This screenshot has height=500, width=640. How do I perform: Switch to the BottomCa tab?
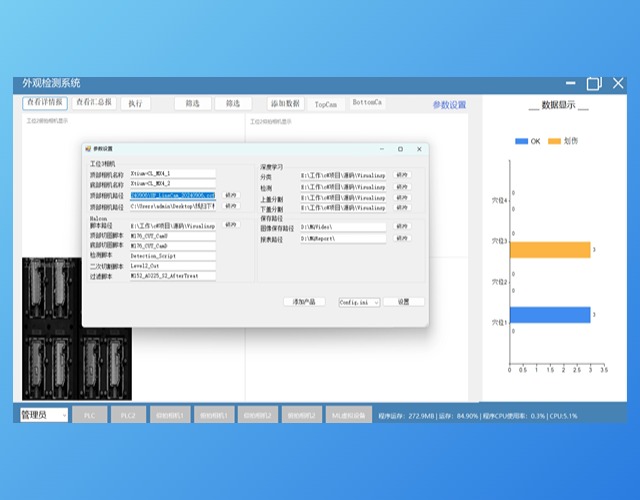coord(367,103)
